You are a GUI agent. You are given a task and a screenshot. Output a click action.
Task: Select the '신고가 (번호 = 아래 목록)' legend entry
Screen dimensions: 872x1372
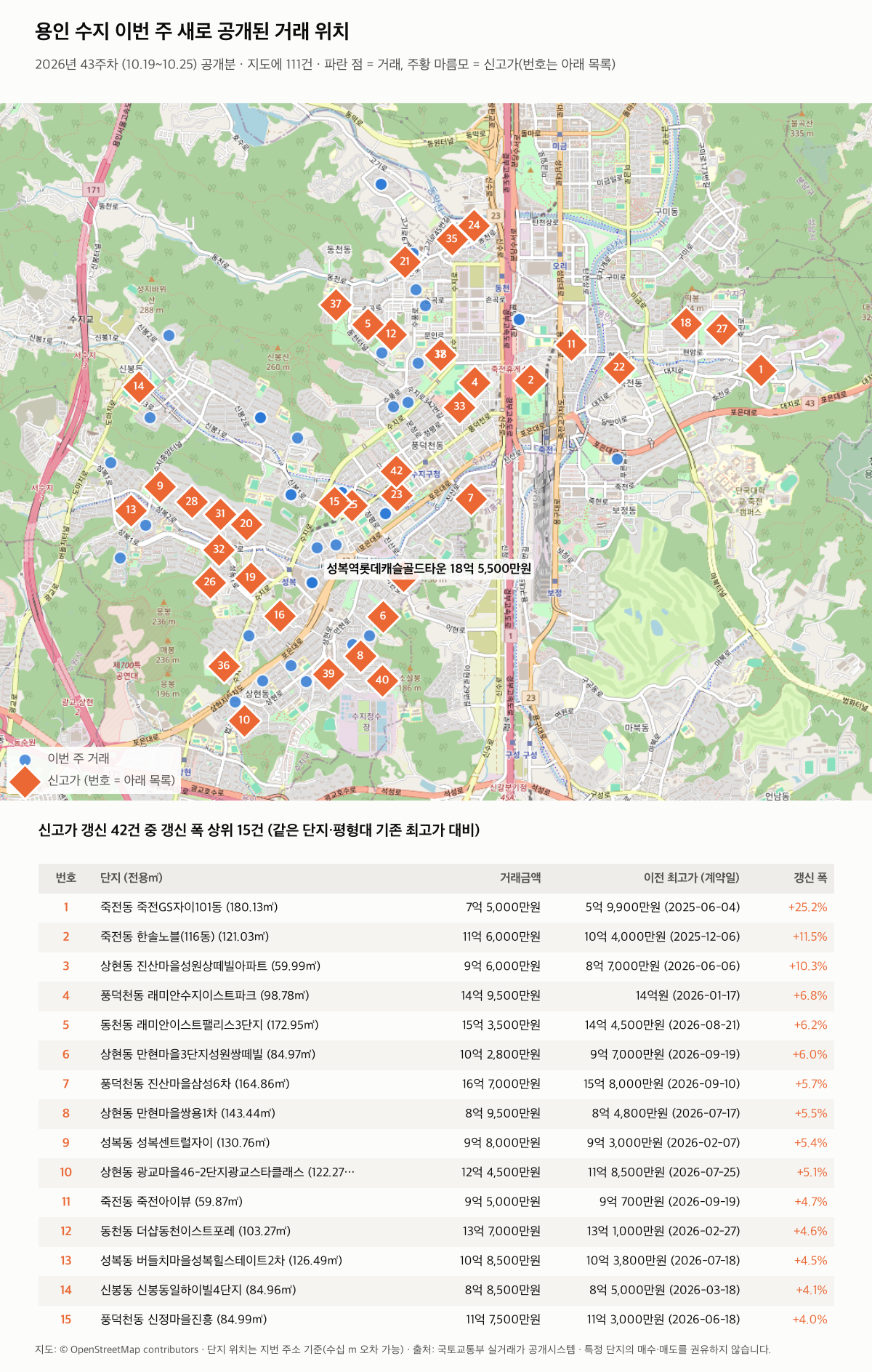point(92,780)
